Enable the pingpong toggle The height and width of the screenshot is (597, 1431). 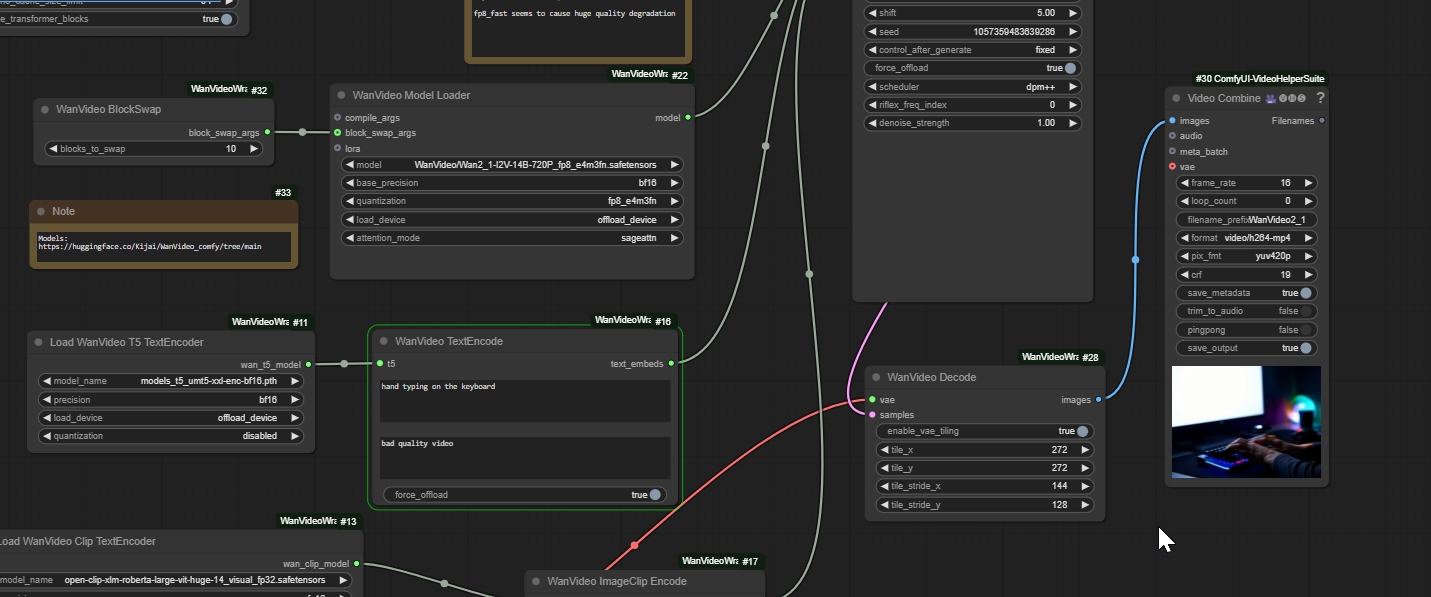1305,330
